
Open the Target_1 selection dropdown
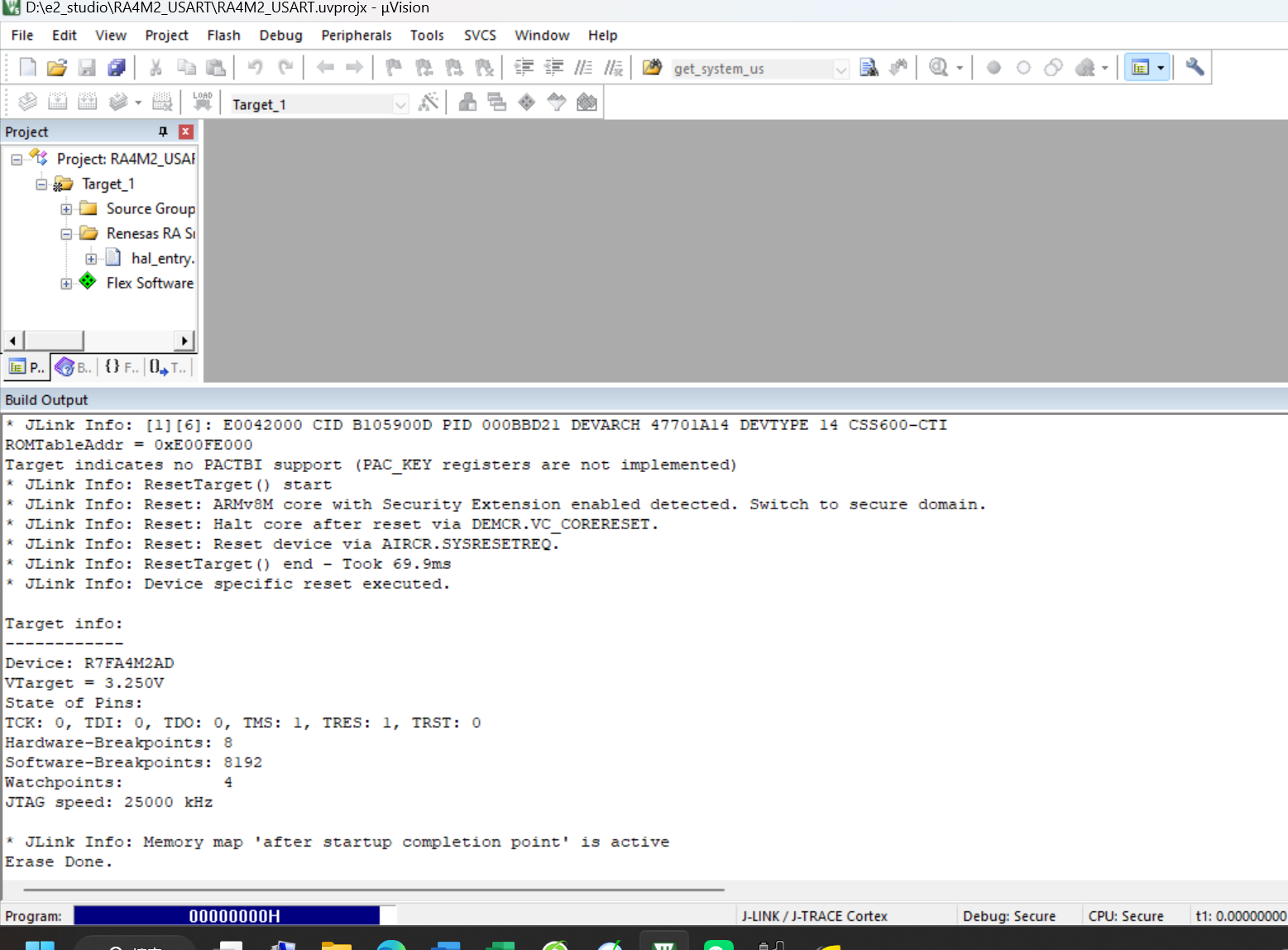pyautogui.click(x=400, y=104)
